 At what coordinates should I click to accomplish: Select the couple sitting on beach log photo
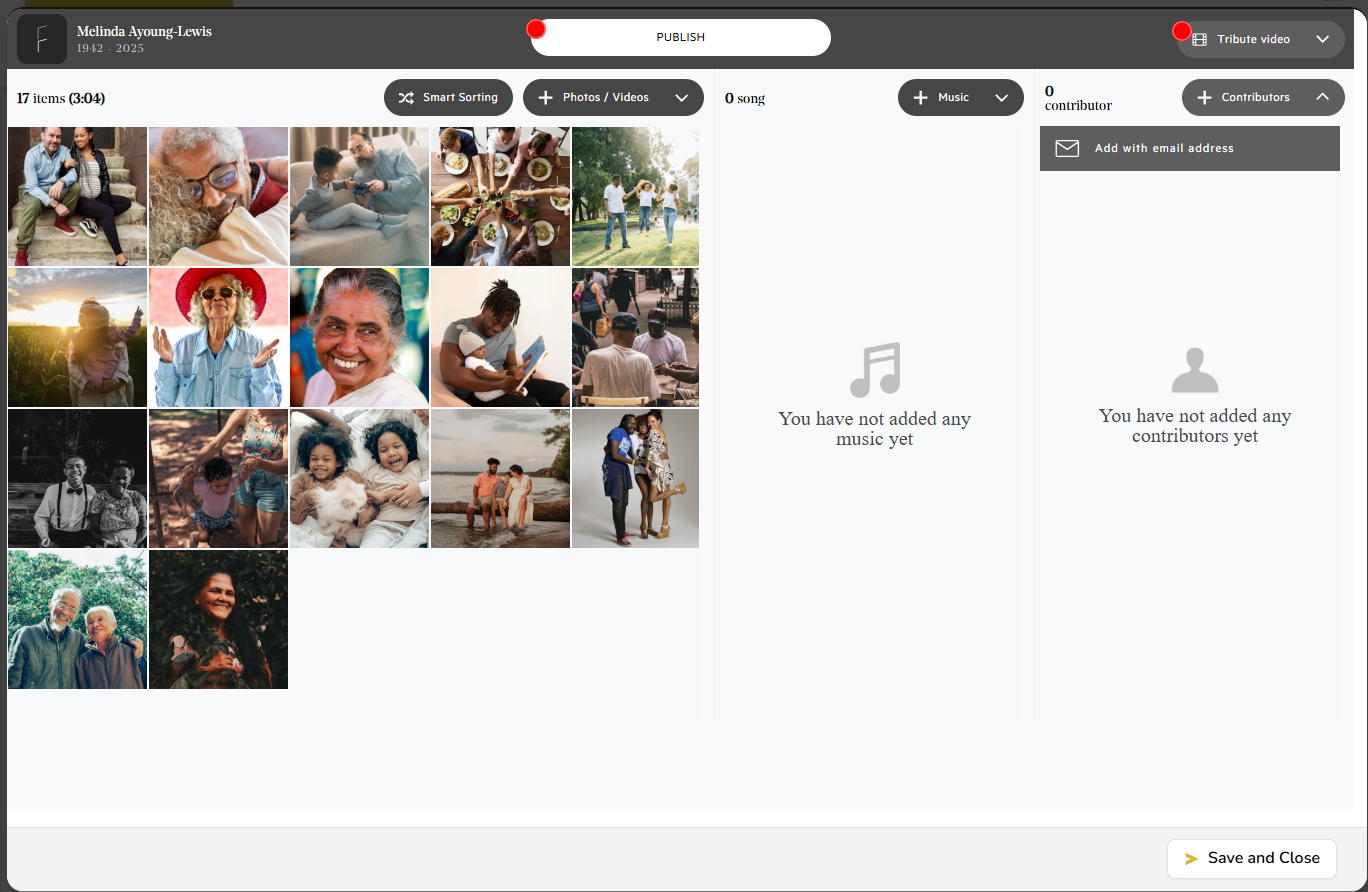500,478
